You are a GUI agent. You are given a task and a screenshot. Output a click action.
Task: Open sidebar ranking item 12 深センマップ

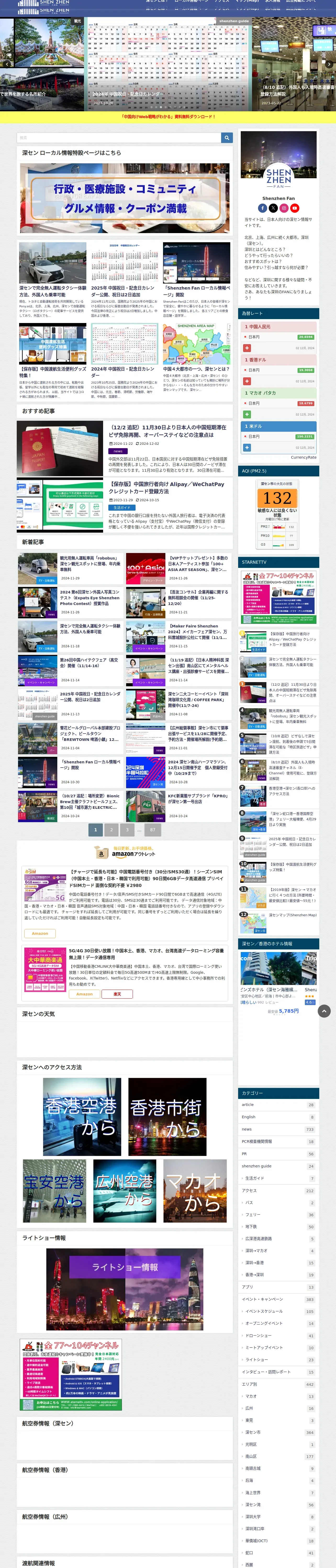pos(278,923)
